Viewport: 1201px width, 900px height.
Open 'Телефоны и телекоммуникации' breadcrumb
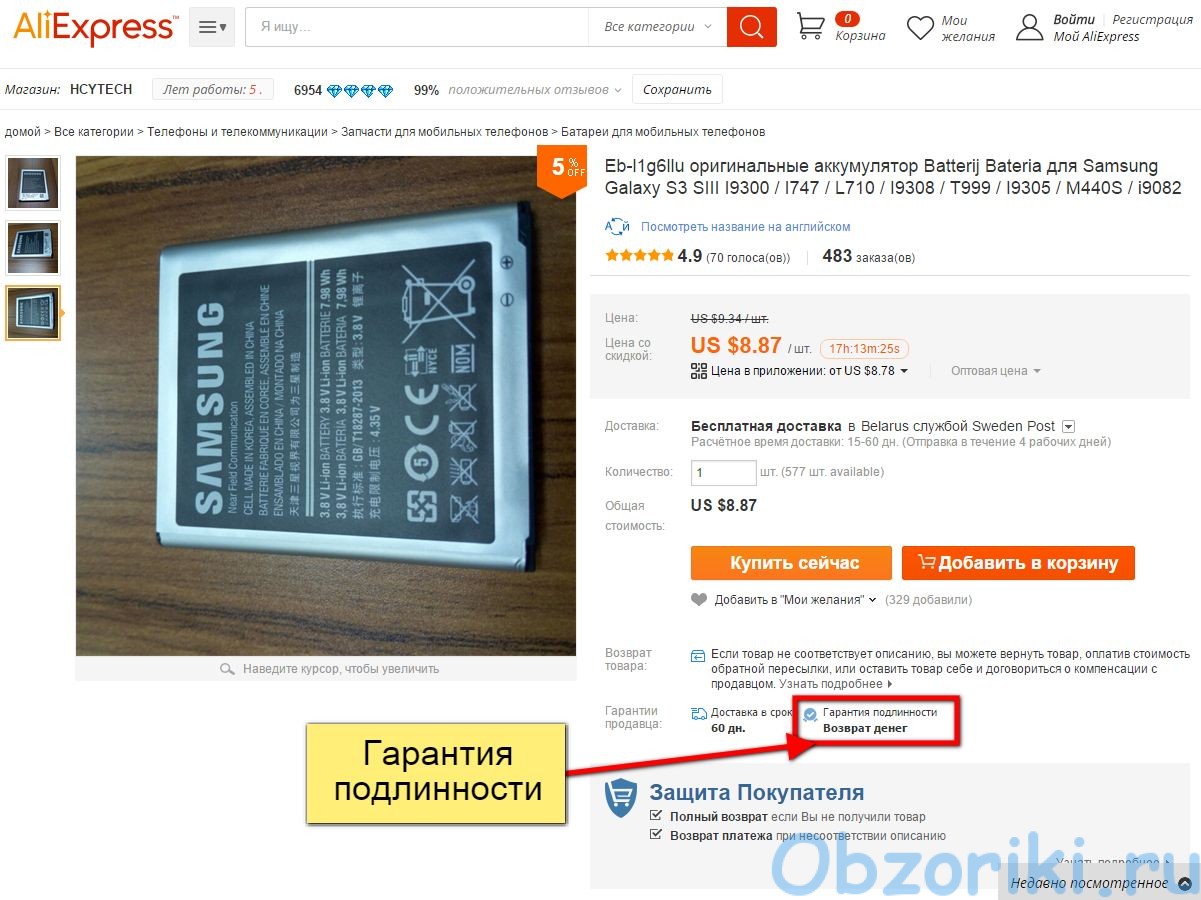(x=237, y=132)
